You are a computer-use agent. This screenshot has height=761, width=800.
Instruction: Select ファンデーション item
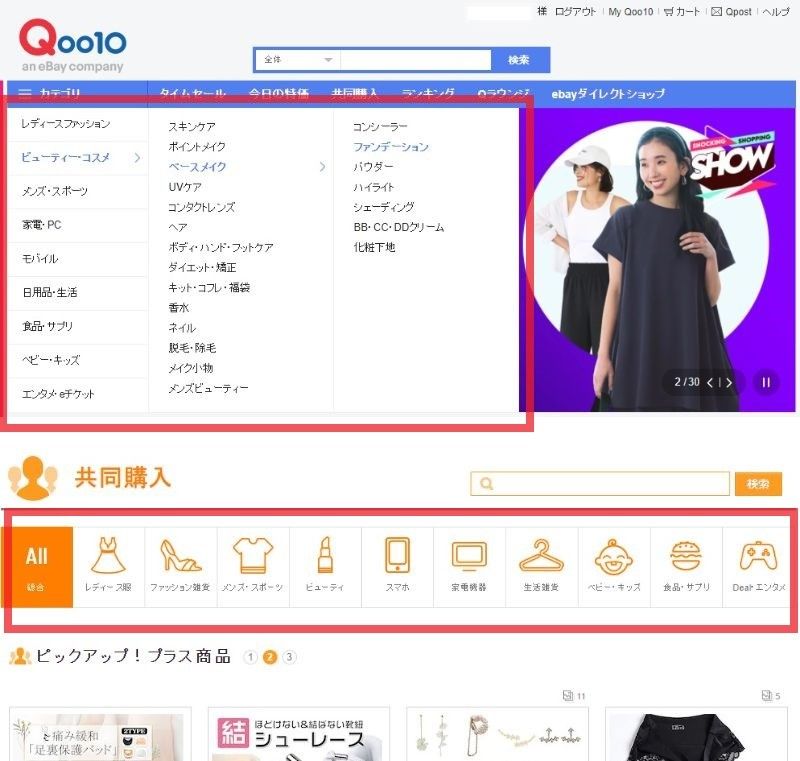click(391, 147)
